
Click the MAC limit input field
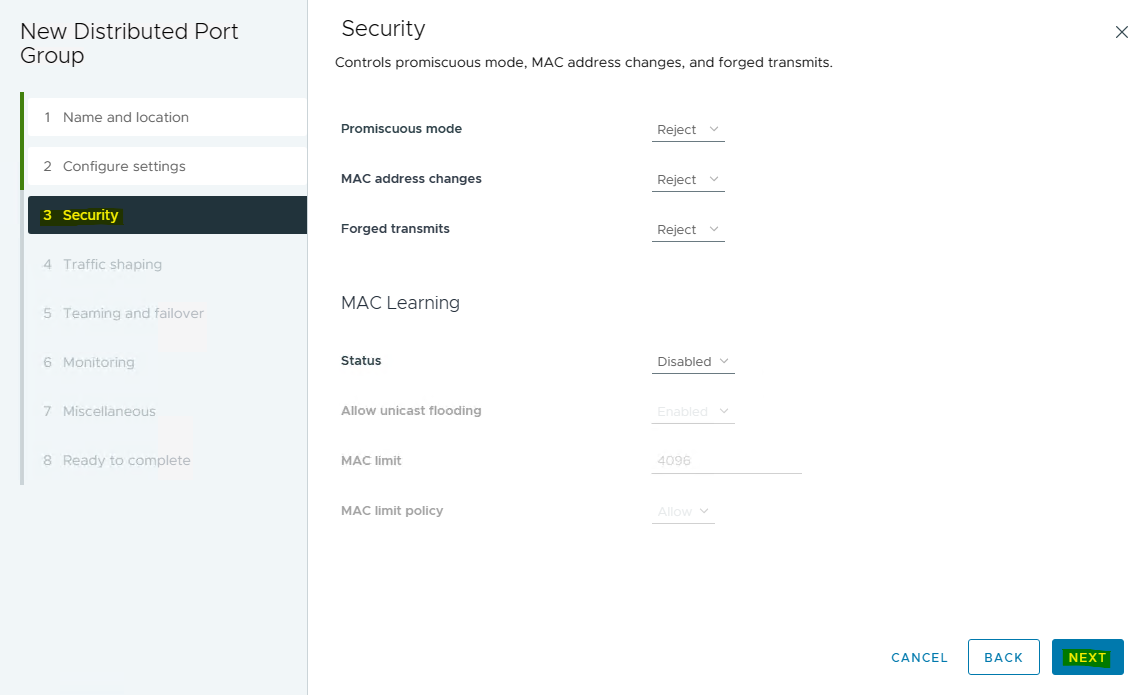point(727,461)
